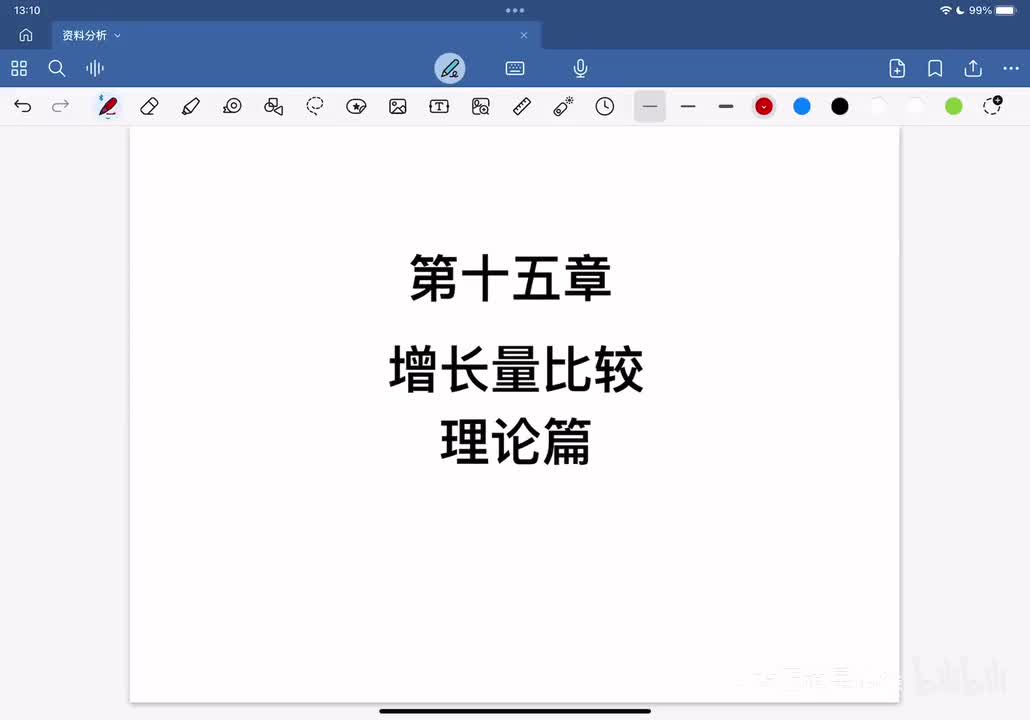The height and width of the screenshot is (720, 1030).
Task: Open the page thumbnails grid view
Action: click(x=19, y=68)
